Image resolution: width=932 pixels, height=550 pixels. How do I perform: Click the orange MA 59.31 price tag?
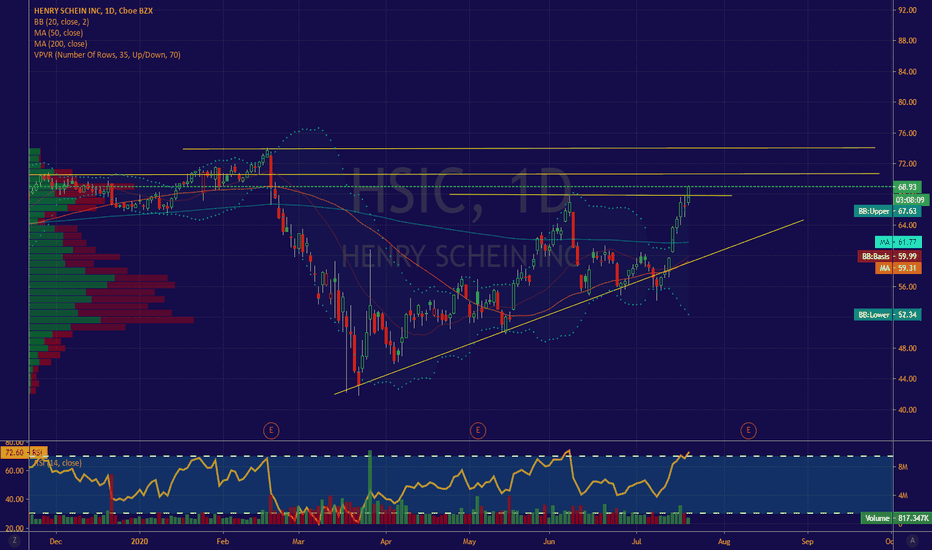pyautogui.click(x=898, y=268)
